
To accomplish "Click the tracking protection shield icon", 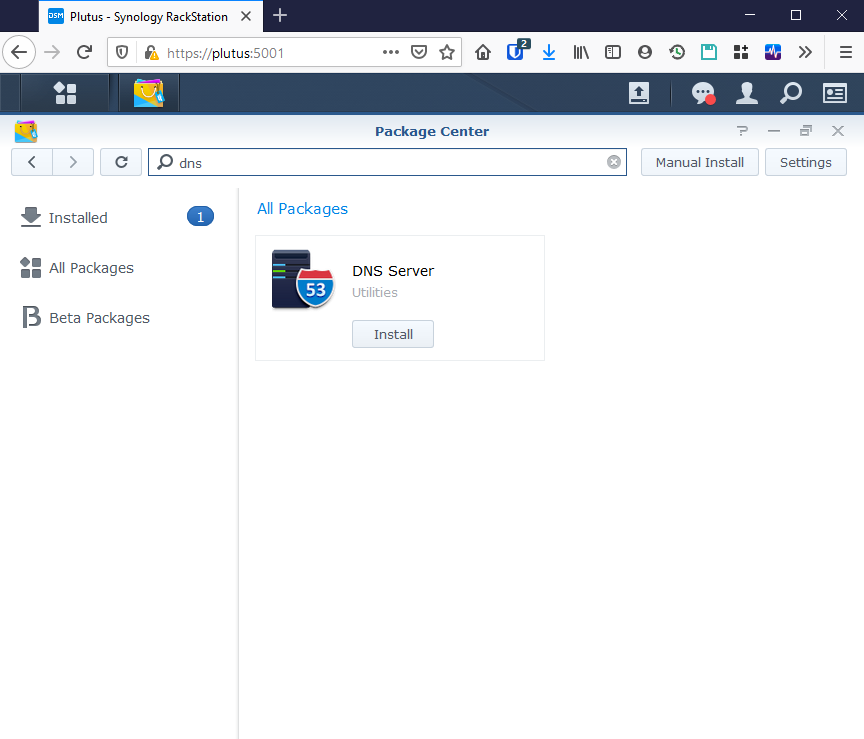I will 122,52.
